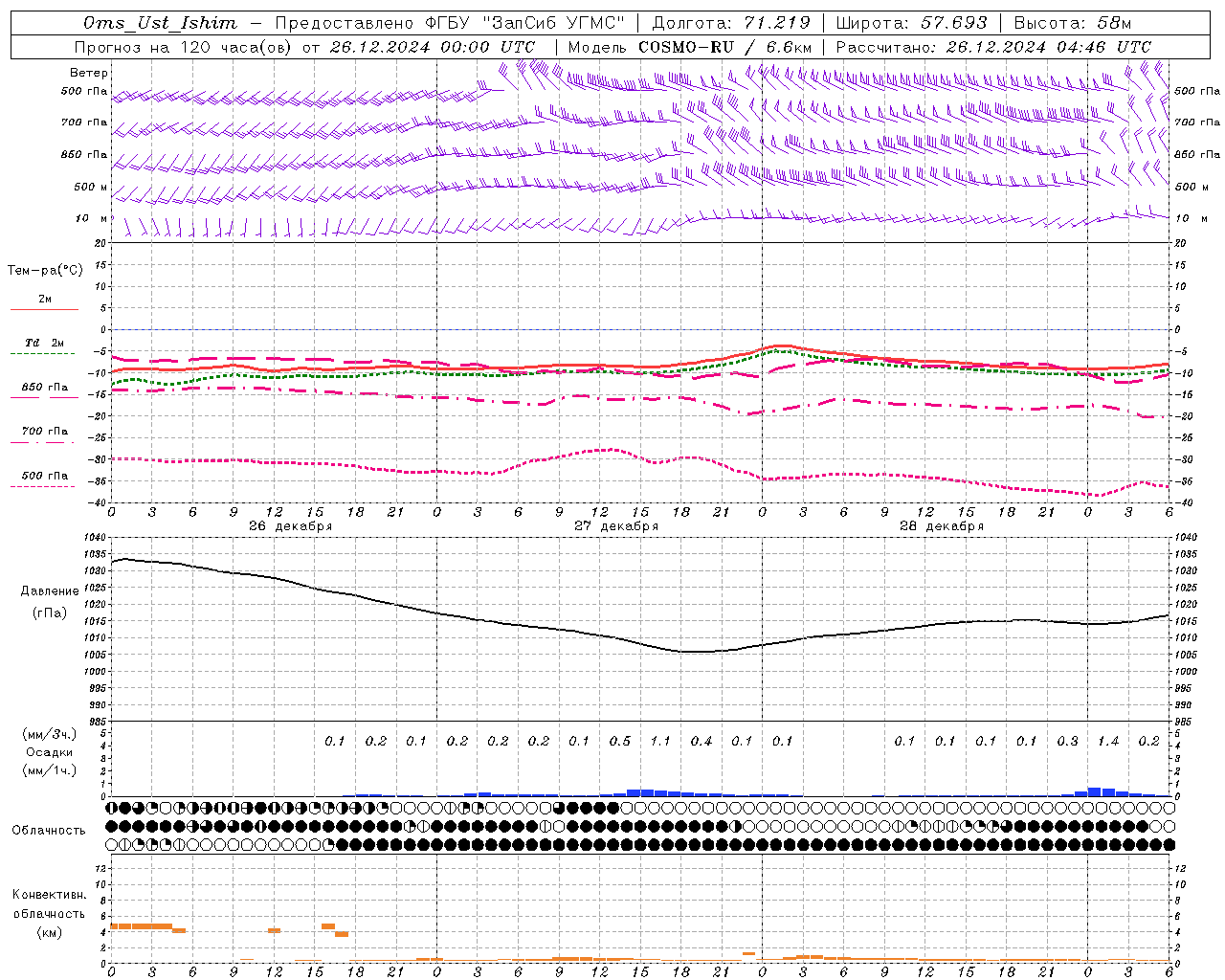Click the Давление pressure panel label
1225x980 pixels.
[50, 591]
